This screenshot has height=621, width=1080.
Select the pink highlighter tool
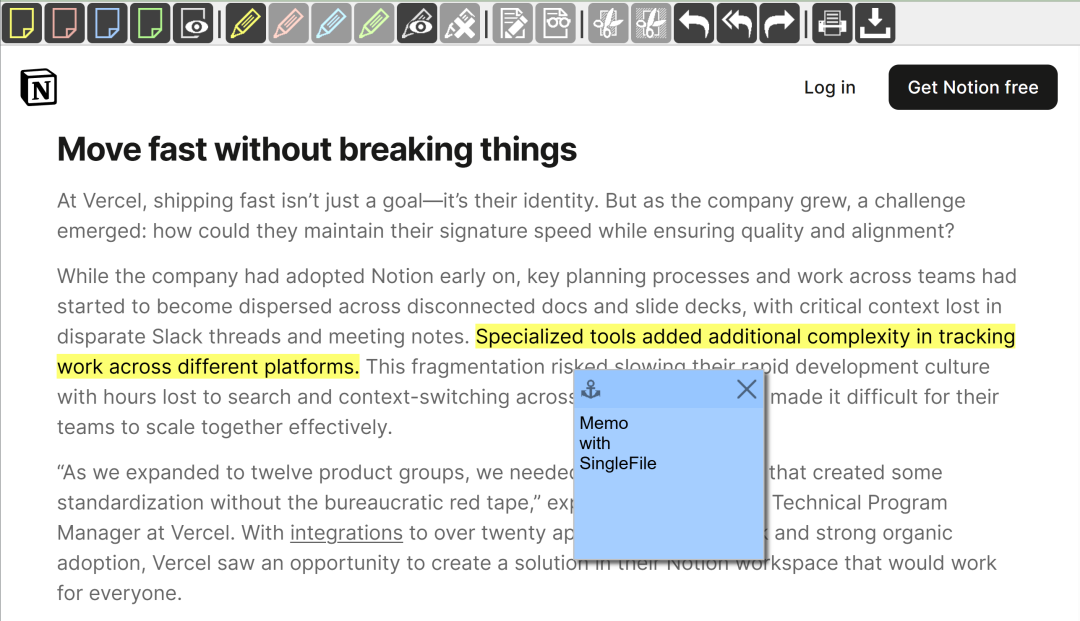click(289, 23)
